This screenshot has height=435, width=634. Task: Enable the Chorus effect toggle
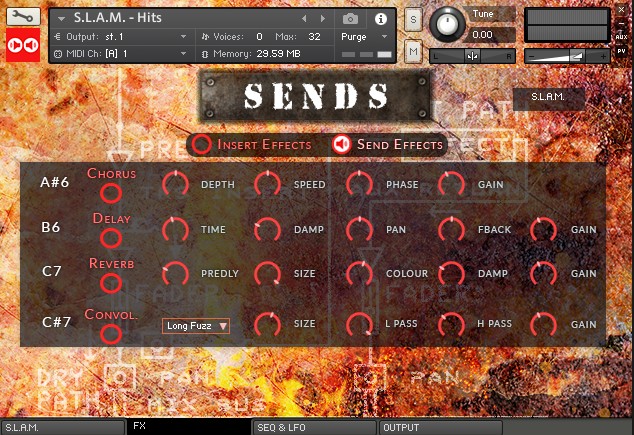coord(111,193)
